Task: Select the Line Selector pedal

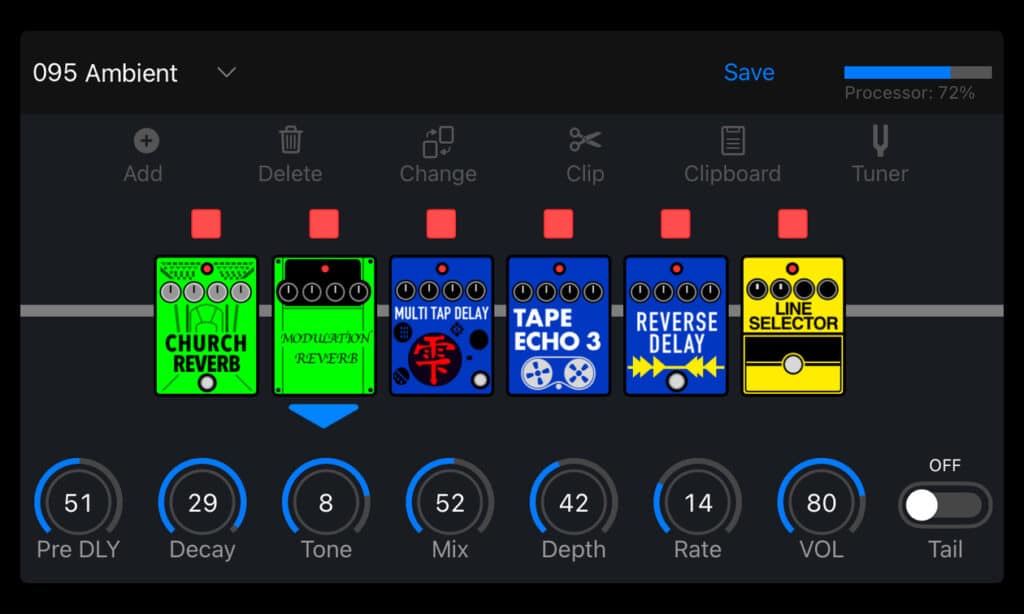Action: click(x=793, y=325)
